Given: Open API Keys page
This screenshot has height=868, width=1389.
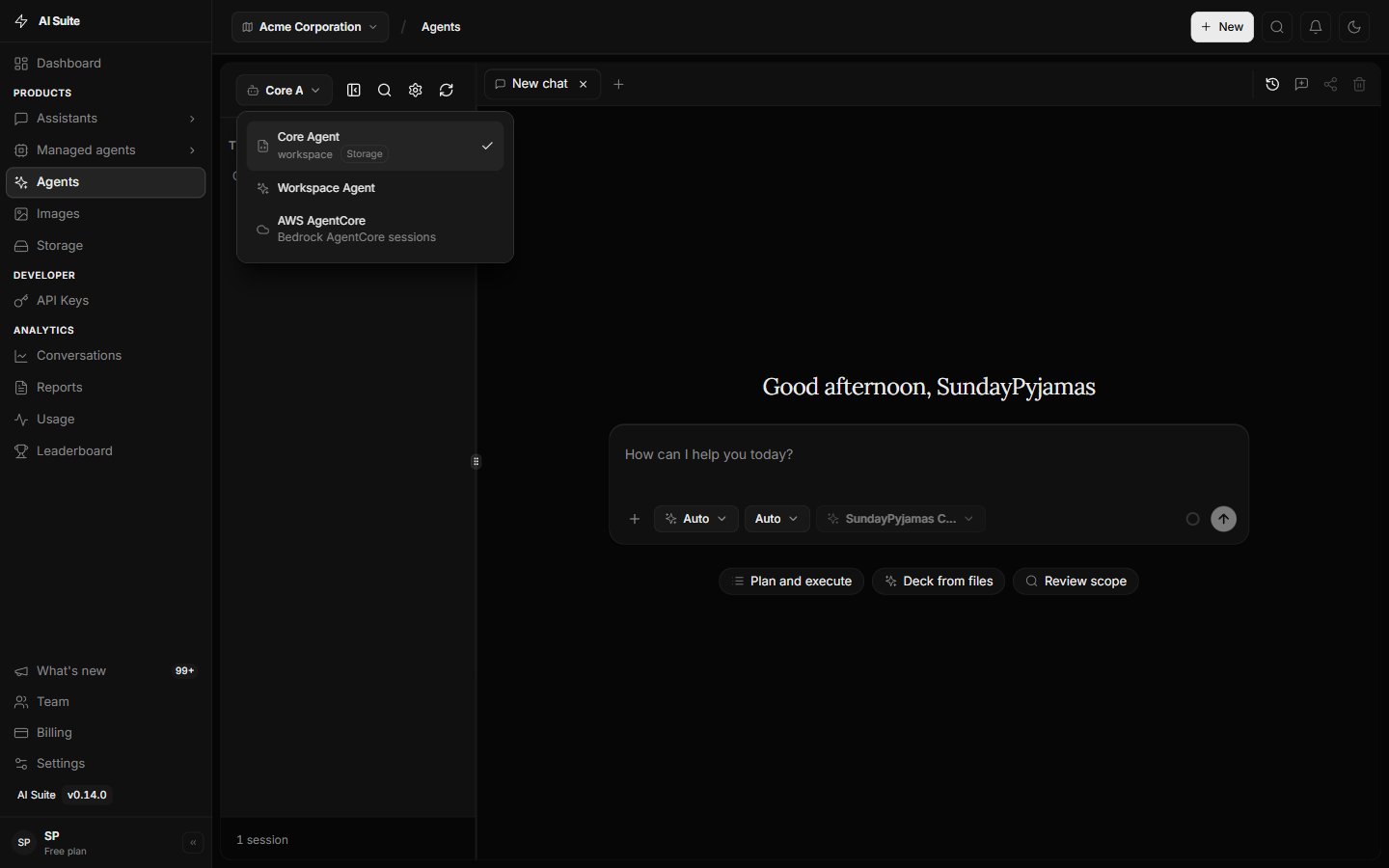Looking at the screenshot, I should (106, 301).
